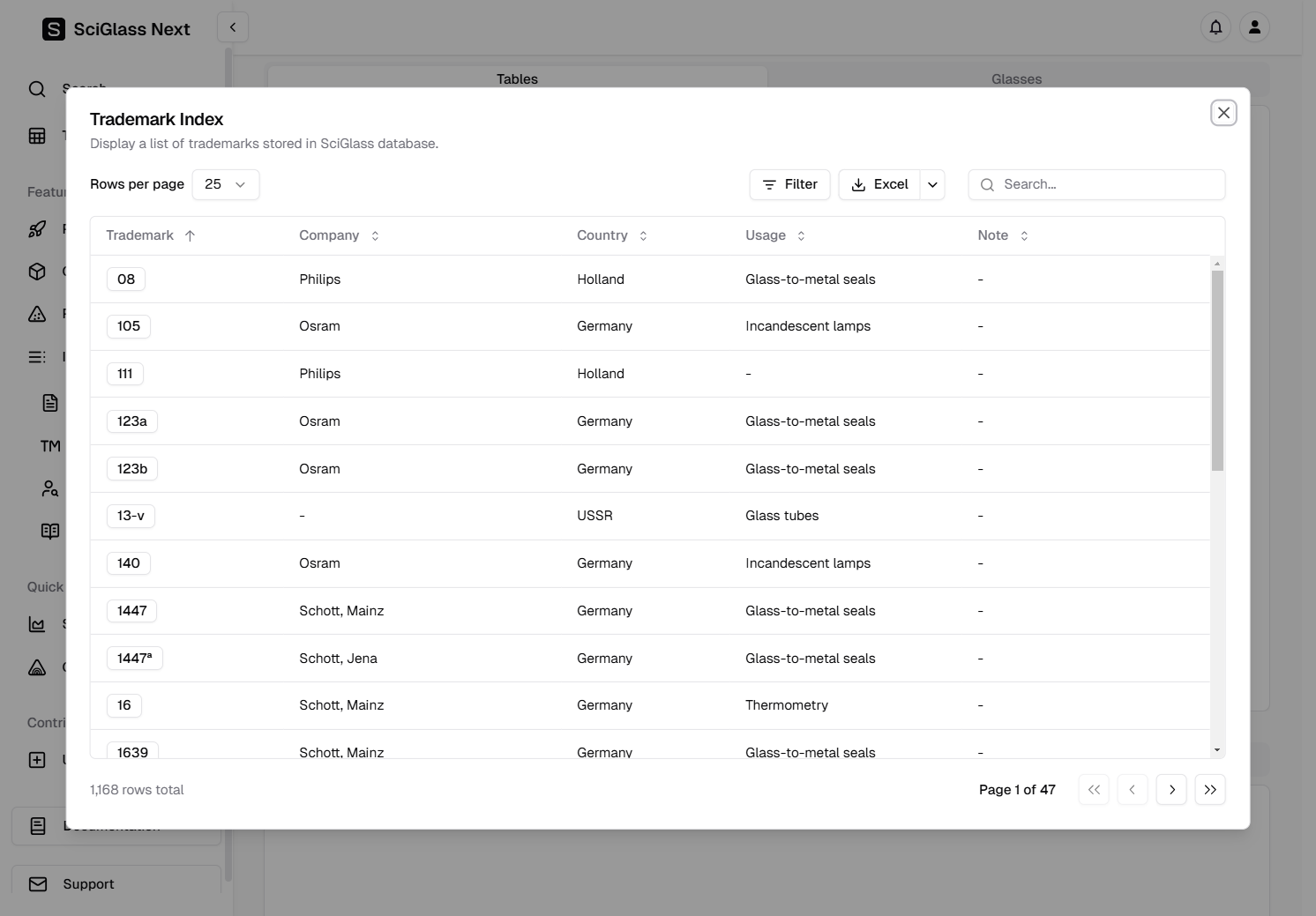Switch to the Tables tab
Image resolution: width=1316 pixels, height=916 pixels.
517,78
